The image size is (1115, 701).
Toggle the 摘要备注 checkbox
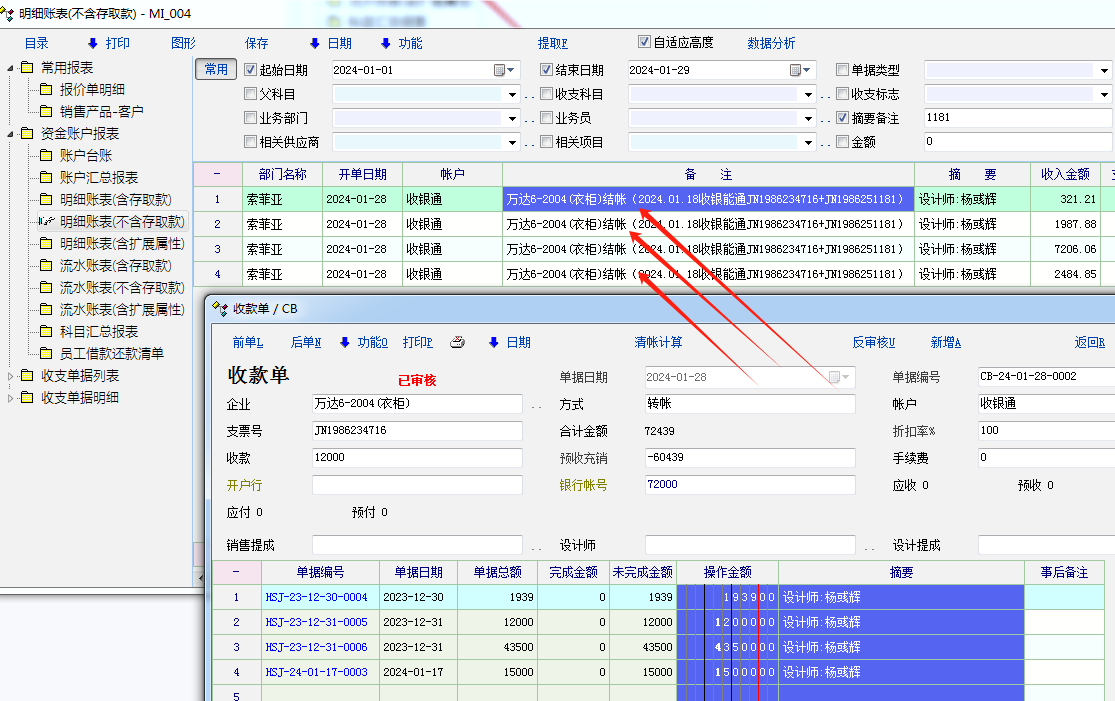coord(842,118)
